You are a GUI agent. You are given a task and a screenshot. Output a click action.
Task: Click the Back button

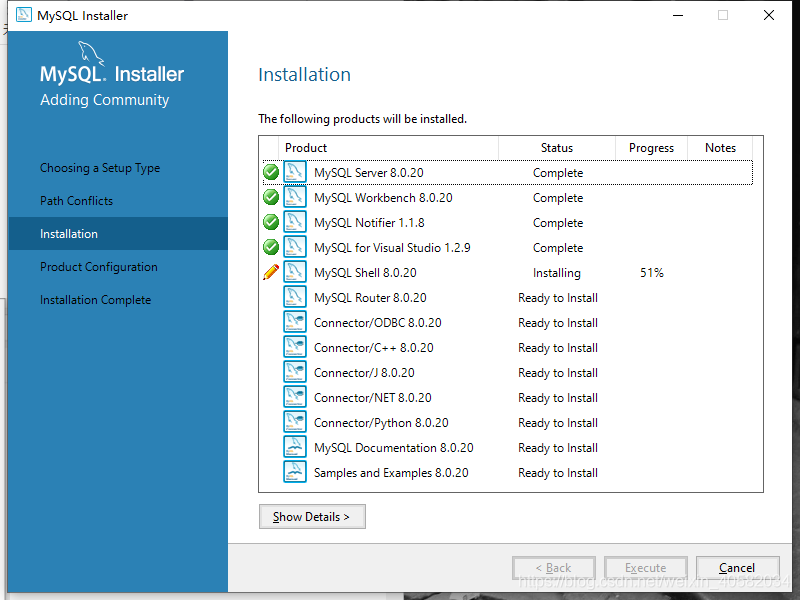tap(554, 567)
